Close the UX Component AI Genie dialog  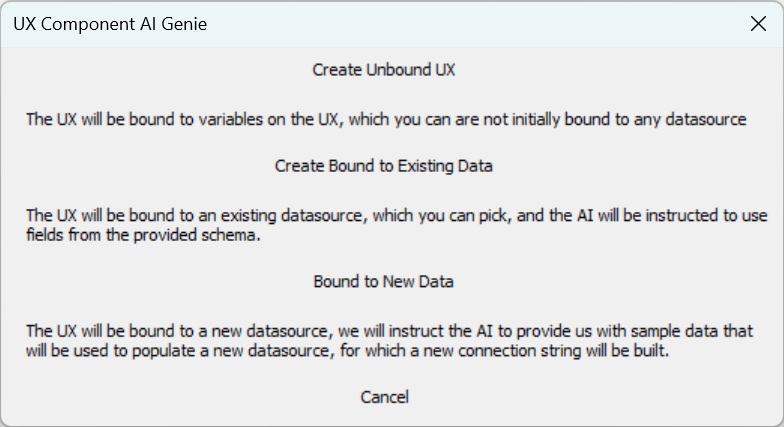pyautogui.click(x=758, y=24)
